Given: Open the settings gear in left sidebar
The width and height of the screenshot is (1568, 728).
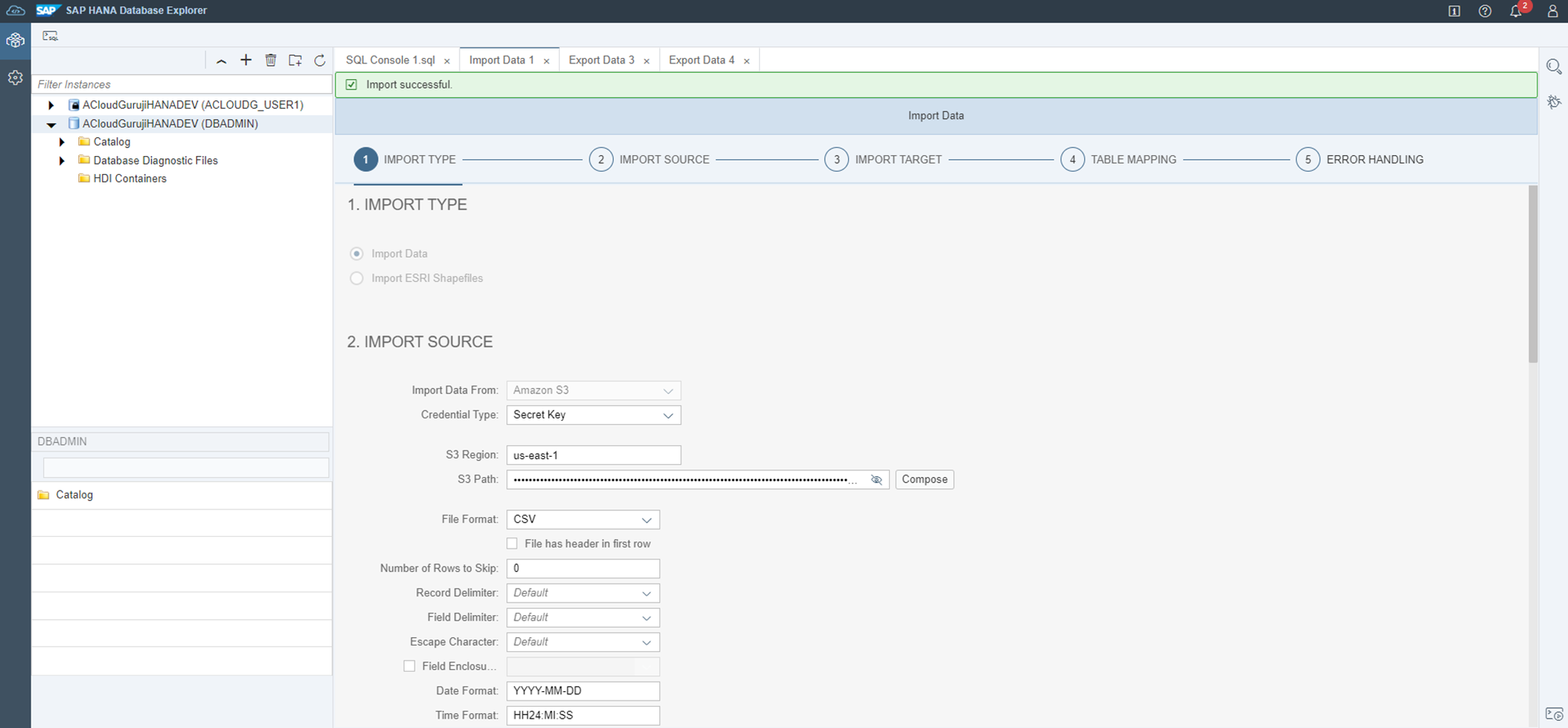Looking at the screenshot, I should point(15,78).
